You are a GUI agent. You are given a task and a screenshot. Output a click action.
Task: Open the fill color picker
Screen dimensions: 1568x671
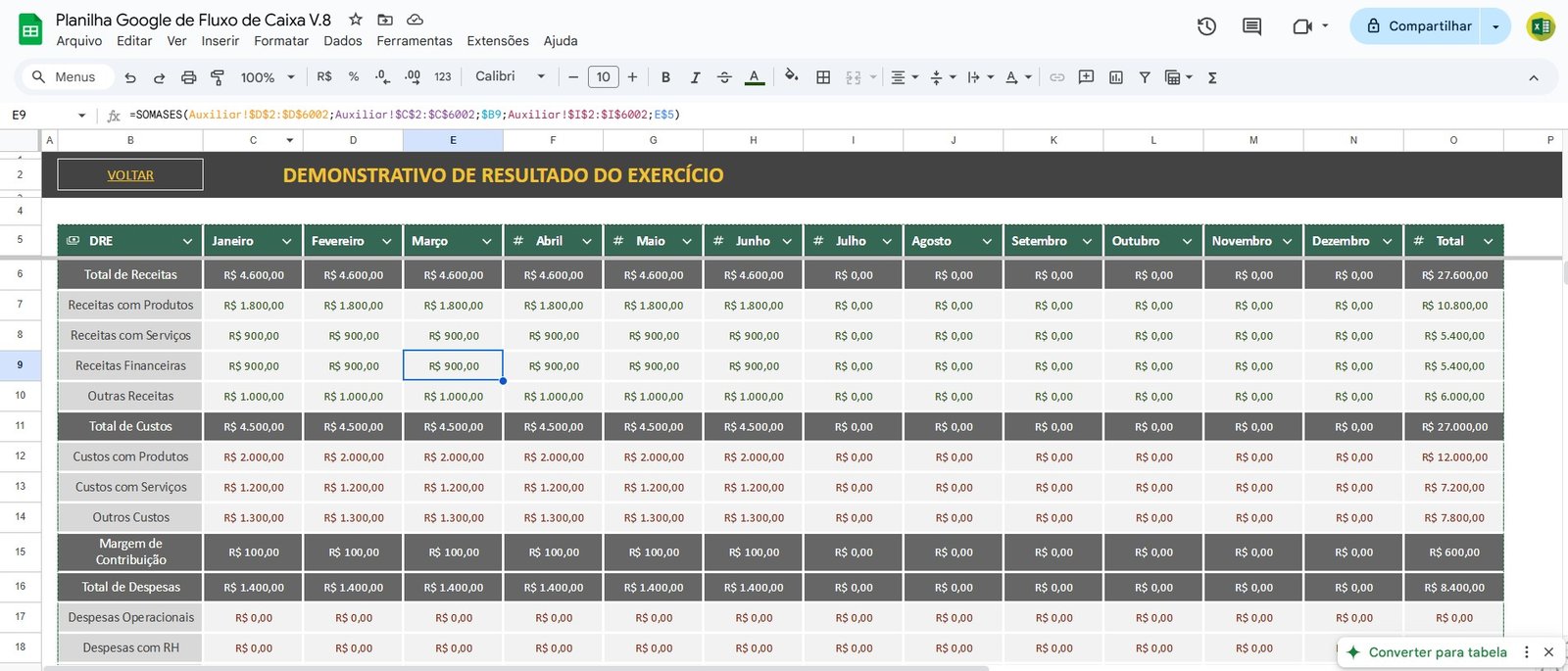[x=791, y=76]
